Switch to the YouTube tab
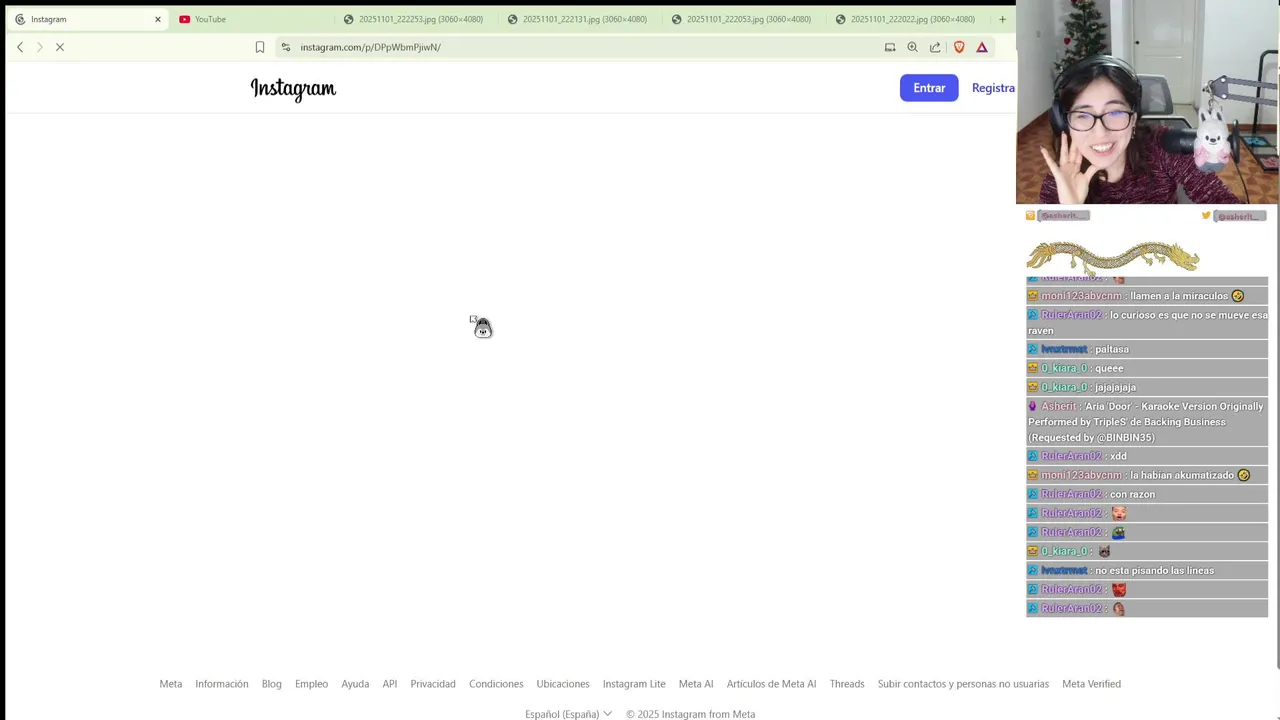Screen dimensions: 1280x720 [250, 19]
